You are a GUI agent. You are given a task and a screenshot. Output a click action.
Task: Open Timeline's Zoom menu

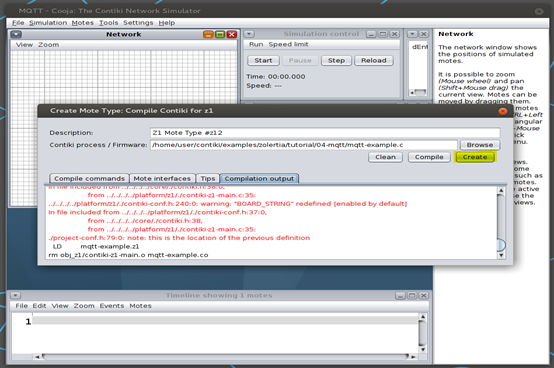(x=84, y=306)
